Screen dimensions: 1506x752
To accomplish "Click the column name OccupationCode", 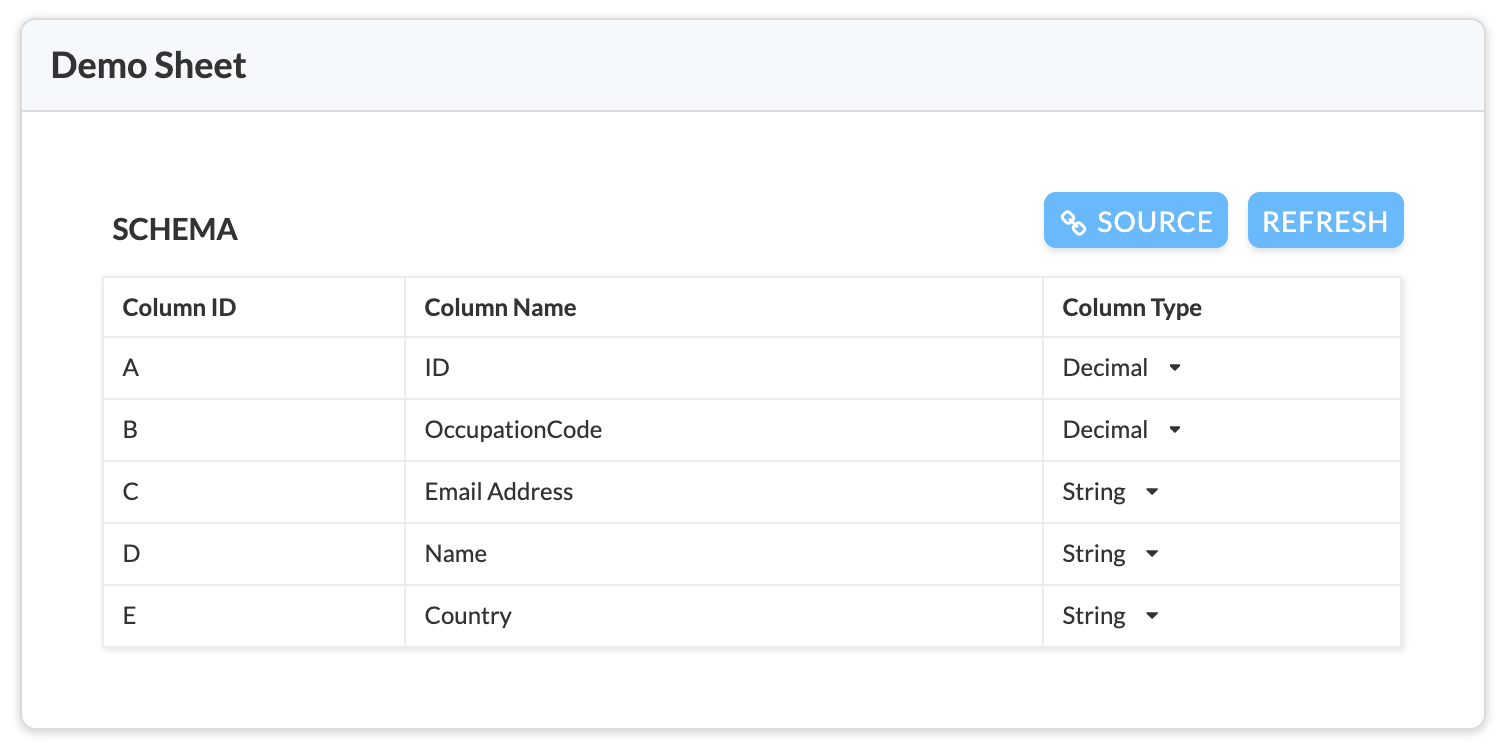I will 513,430.
